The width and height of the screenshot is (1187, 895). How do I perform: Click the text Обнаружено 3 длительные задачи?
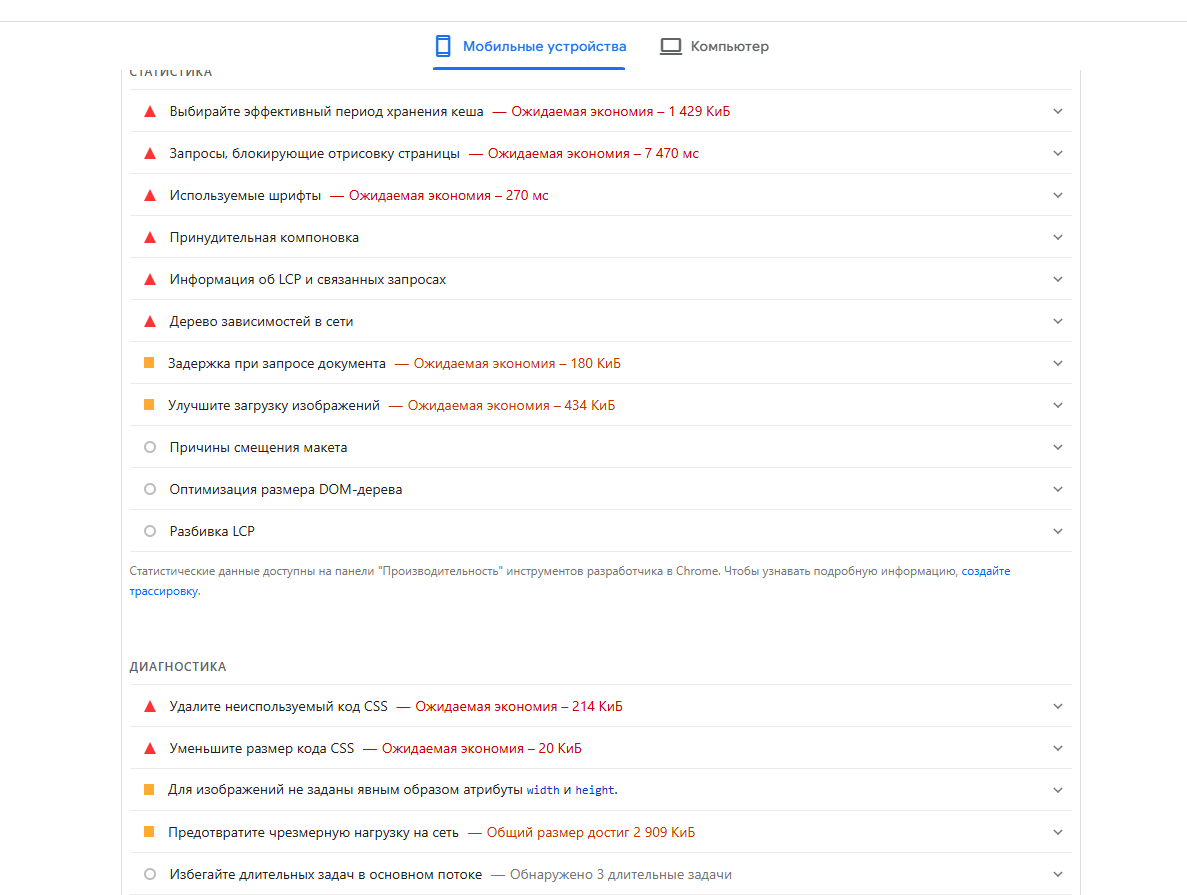(621, 875)
